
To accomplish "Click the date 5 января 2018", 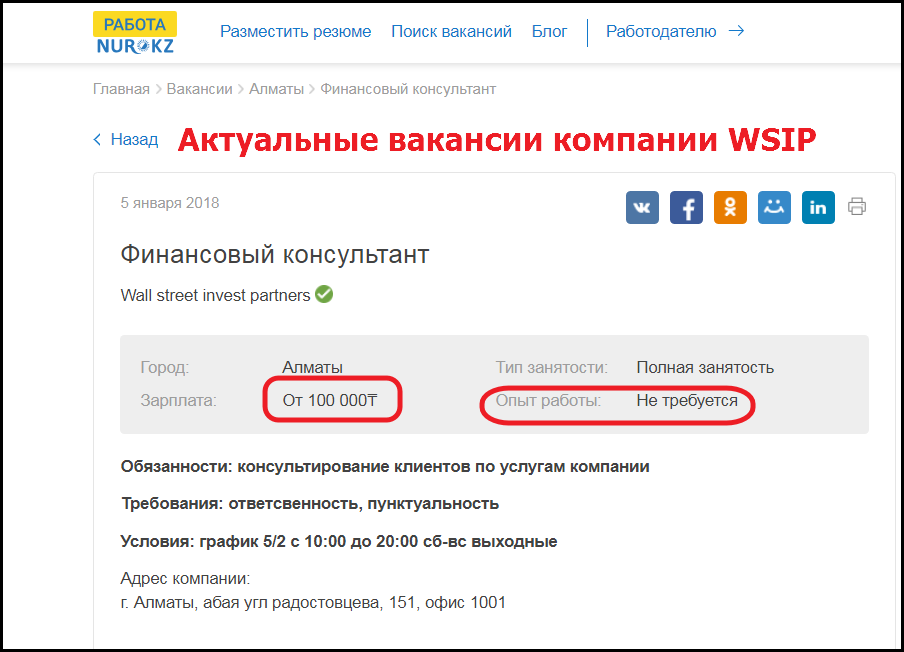I will pos(170,203).
